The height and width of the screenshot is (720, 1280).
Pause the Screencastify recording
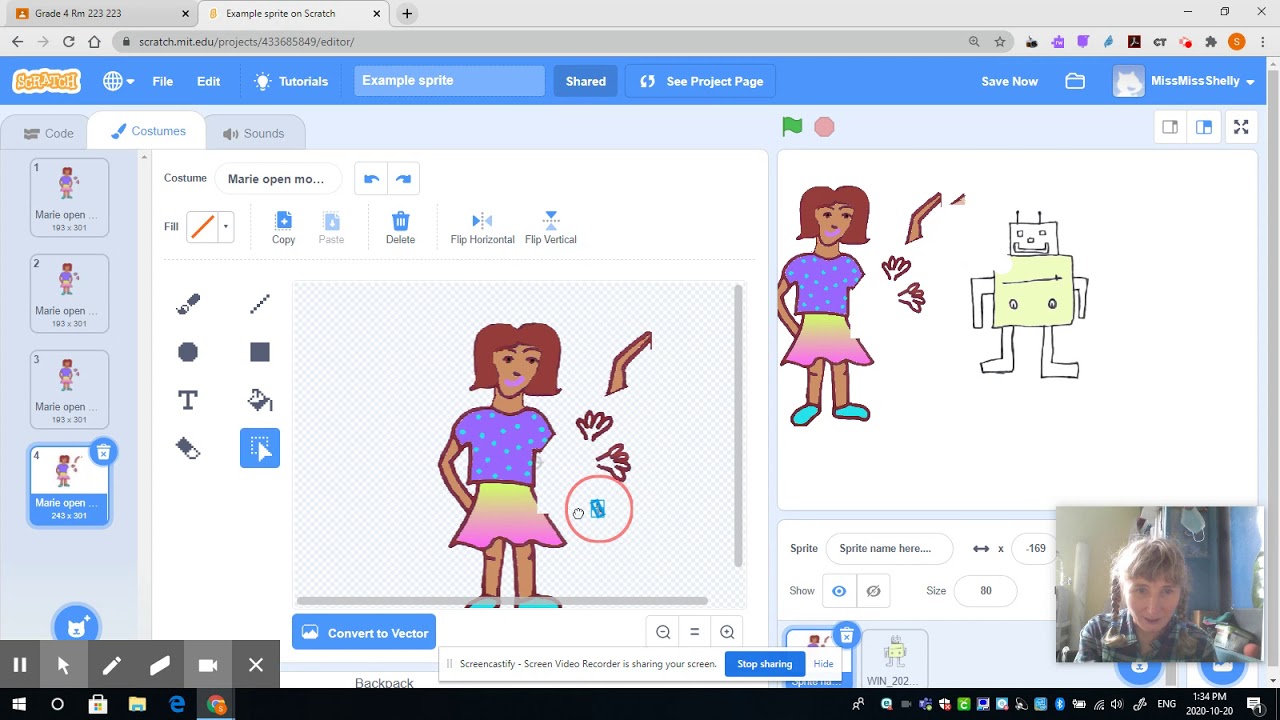(x=19, y=665)
